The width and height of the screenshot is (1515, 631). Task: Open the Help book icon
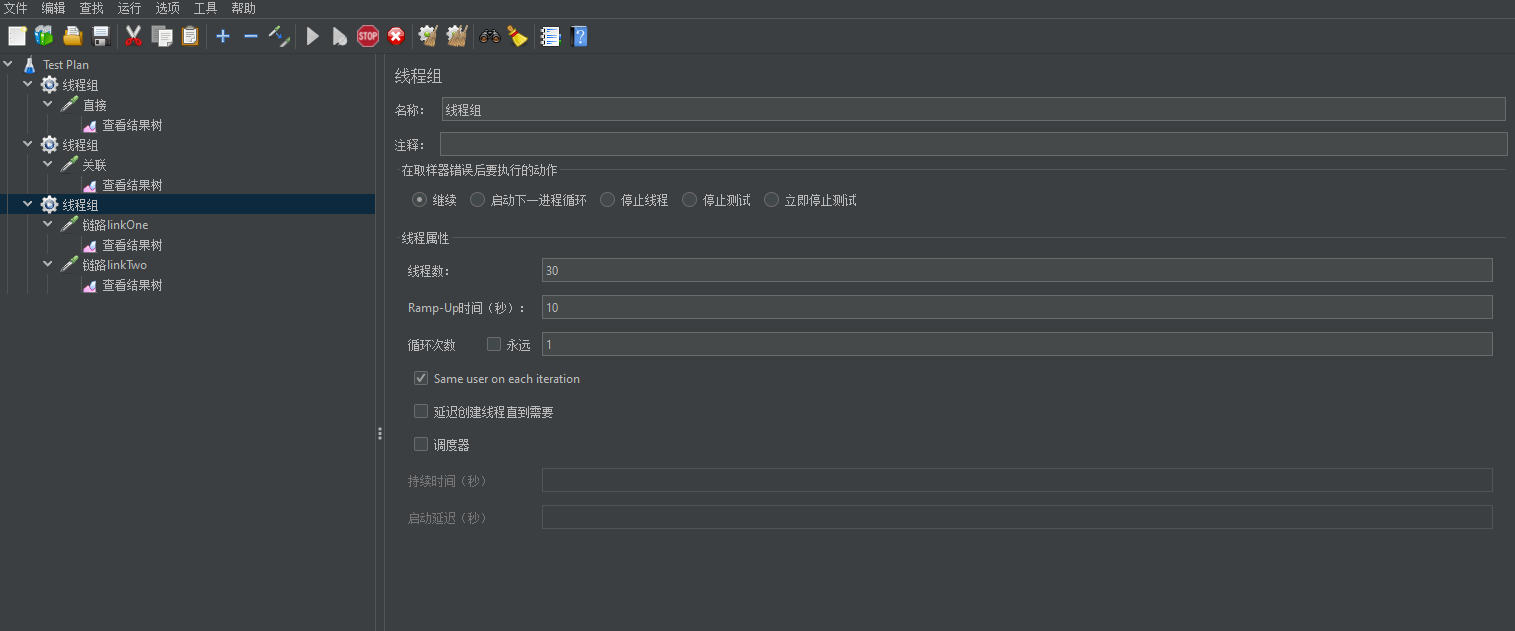coord(579,37)
